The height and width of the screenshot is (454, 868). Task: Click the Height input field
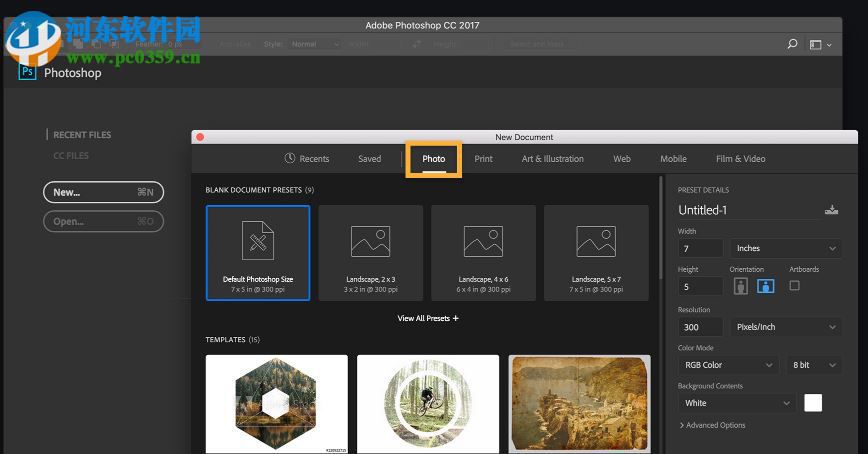pos(700,286)
